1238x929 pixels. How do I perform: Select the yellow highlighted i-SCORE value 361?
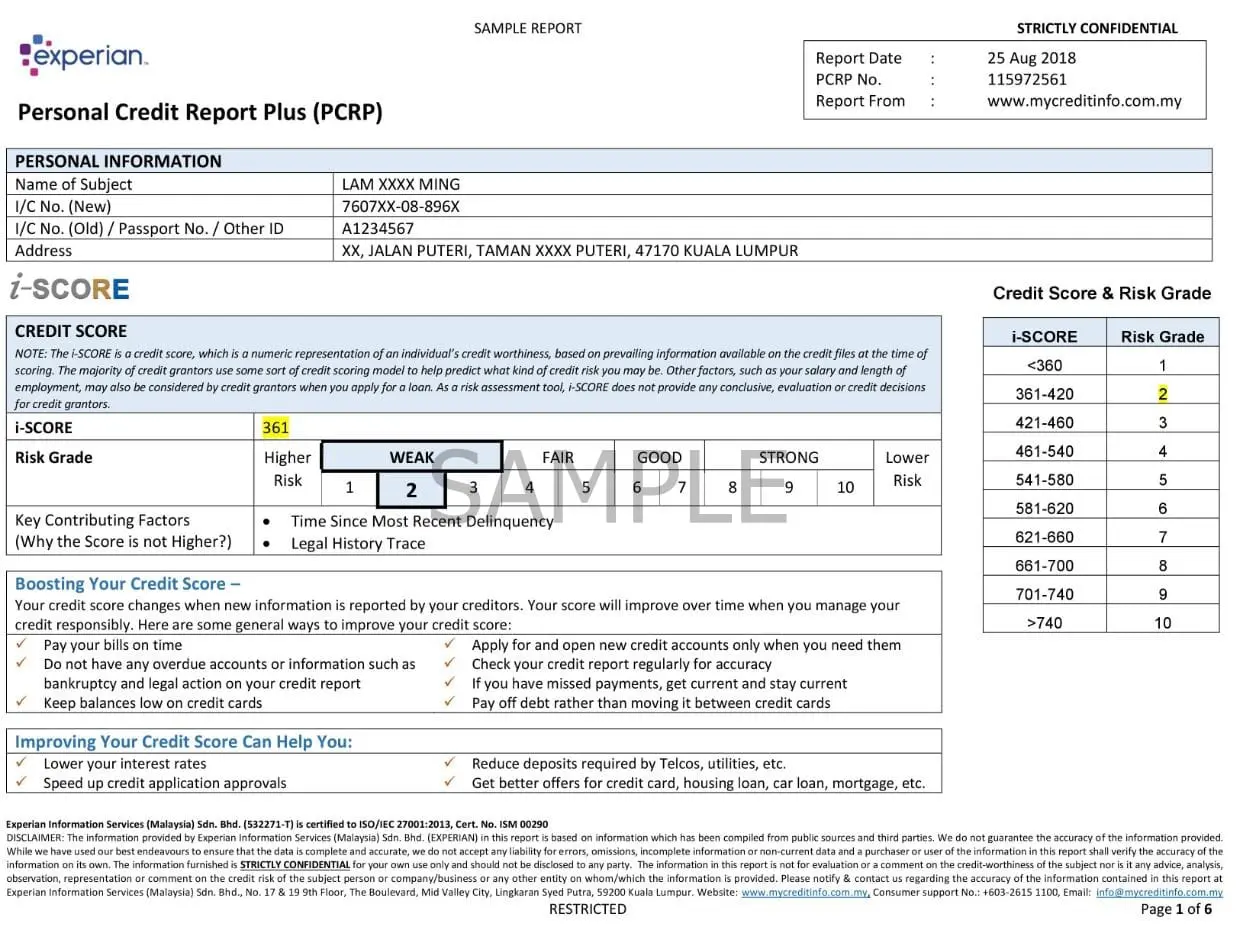tap(275, 428)
